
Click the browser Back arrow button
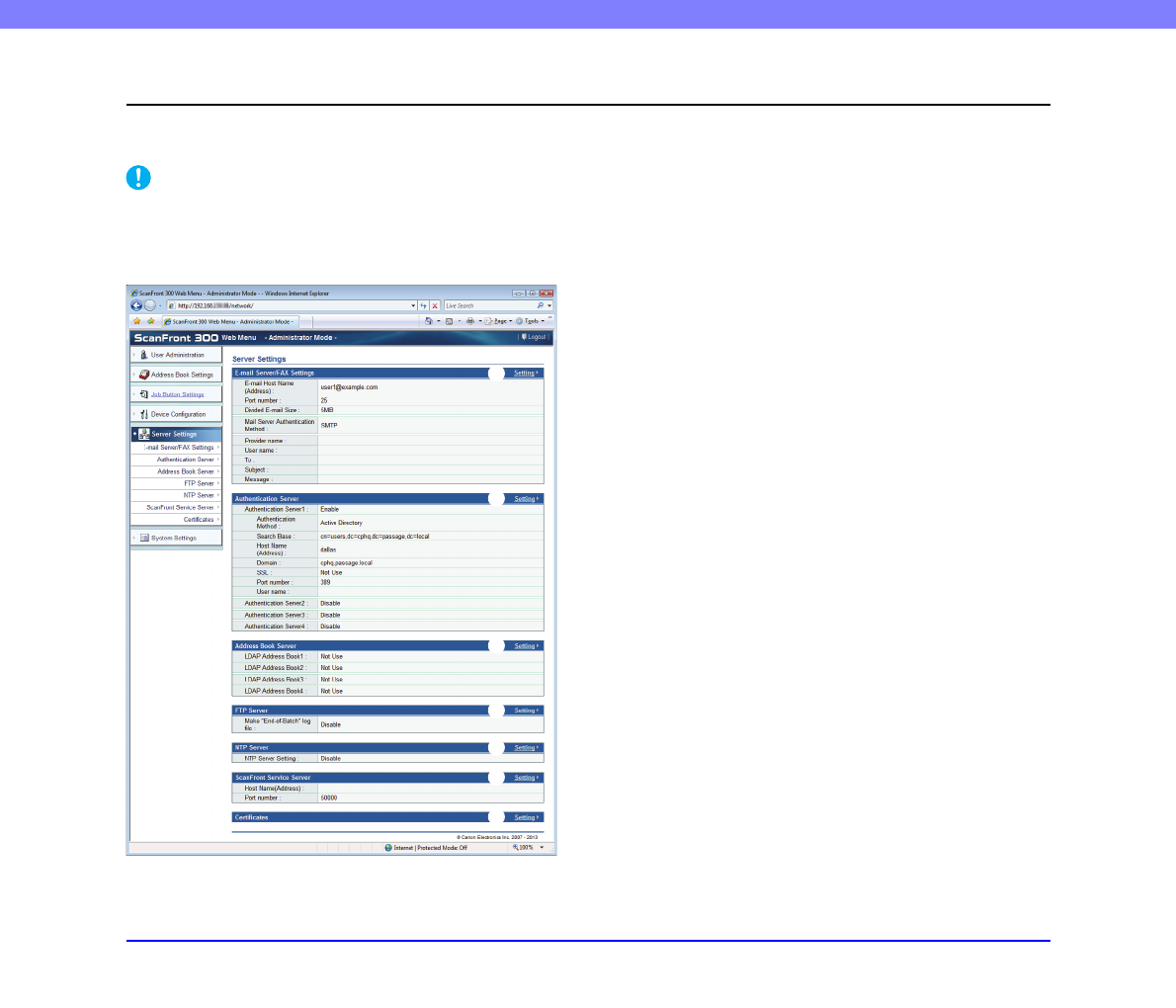136,306
